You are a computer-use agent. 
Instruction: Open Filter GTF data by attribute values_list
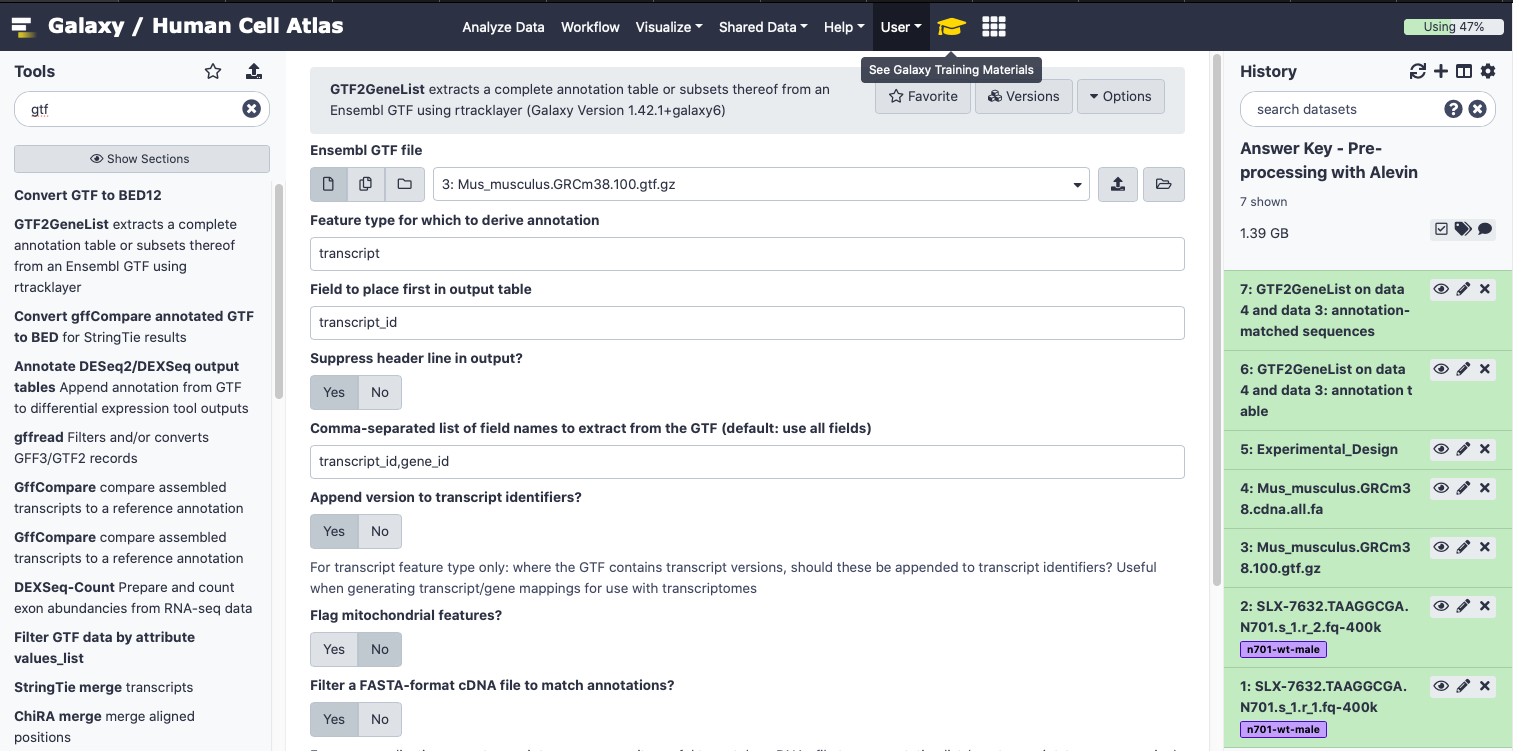click(104, 647)
